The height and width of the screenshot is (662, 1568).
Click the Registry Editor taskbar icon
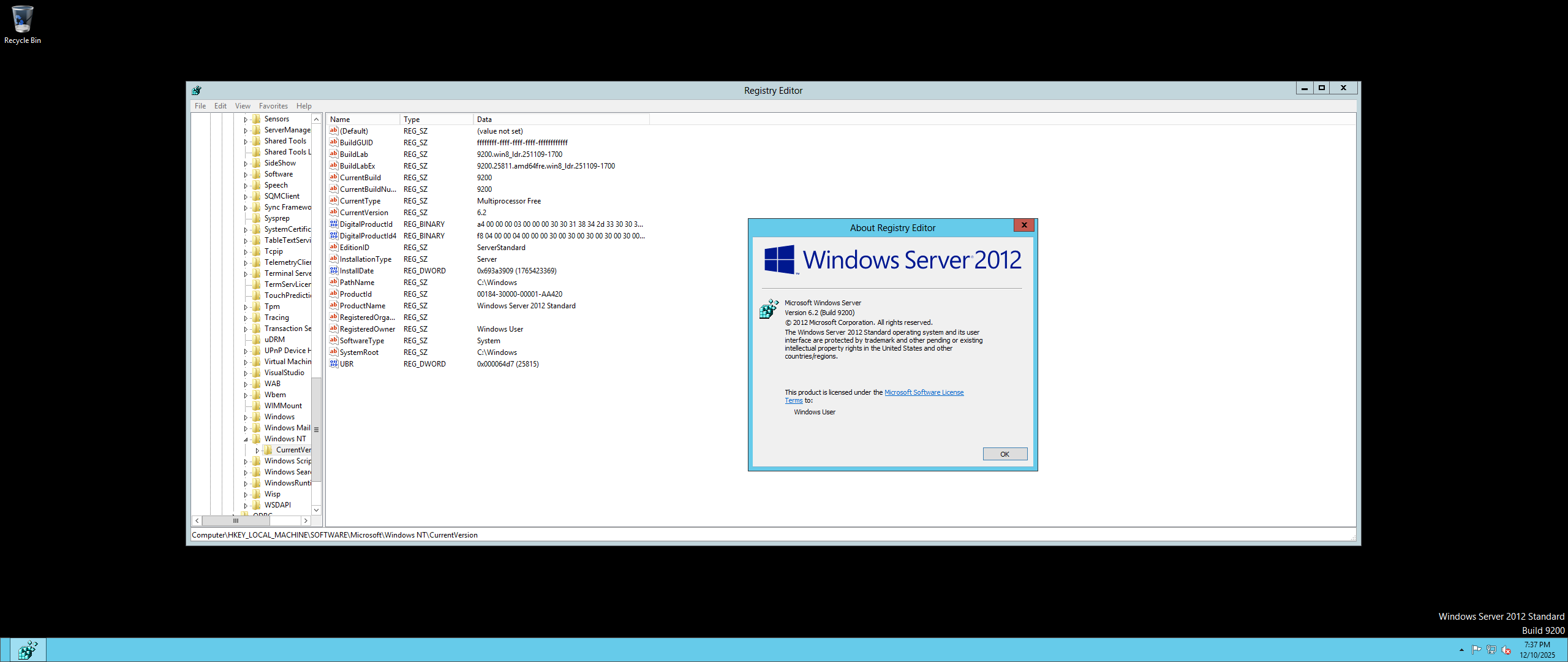(x=28, y=650)
